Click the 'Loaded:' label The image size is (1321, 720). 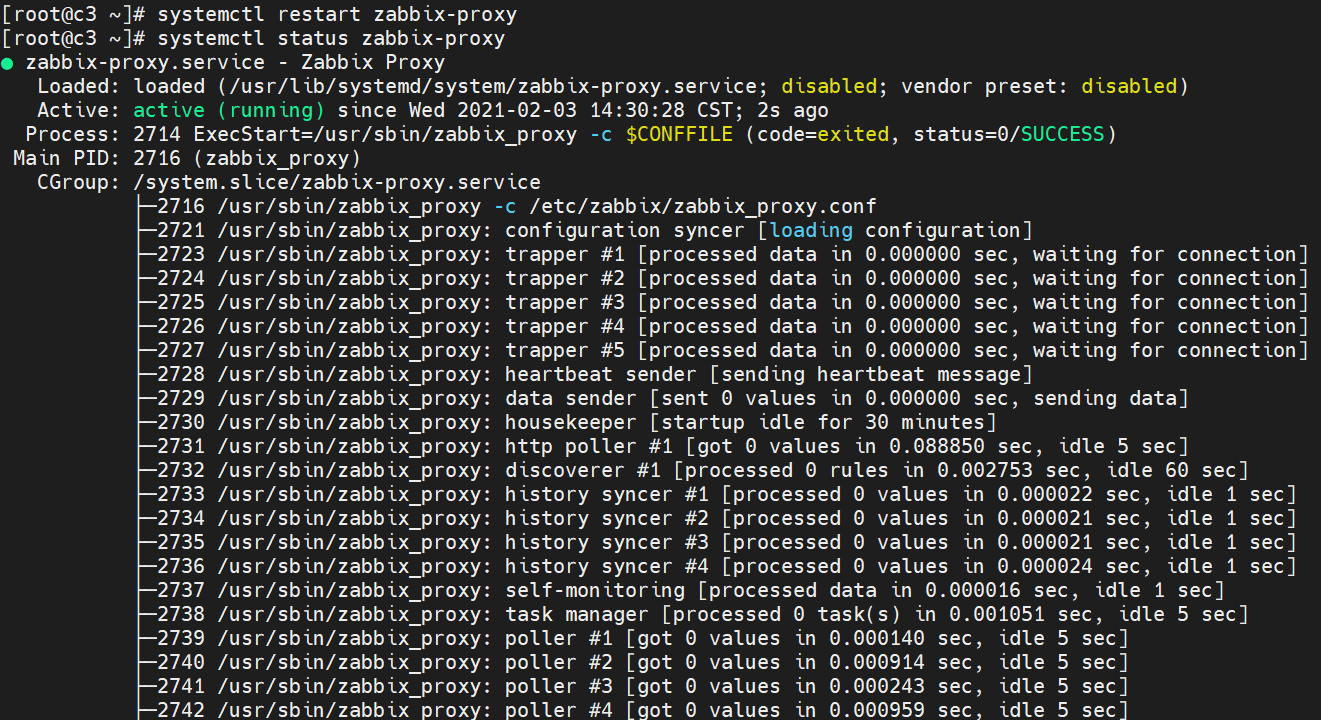(x=79, y=87)
